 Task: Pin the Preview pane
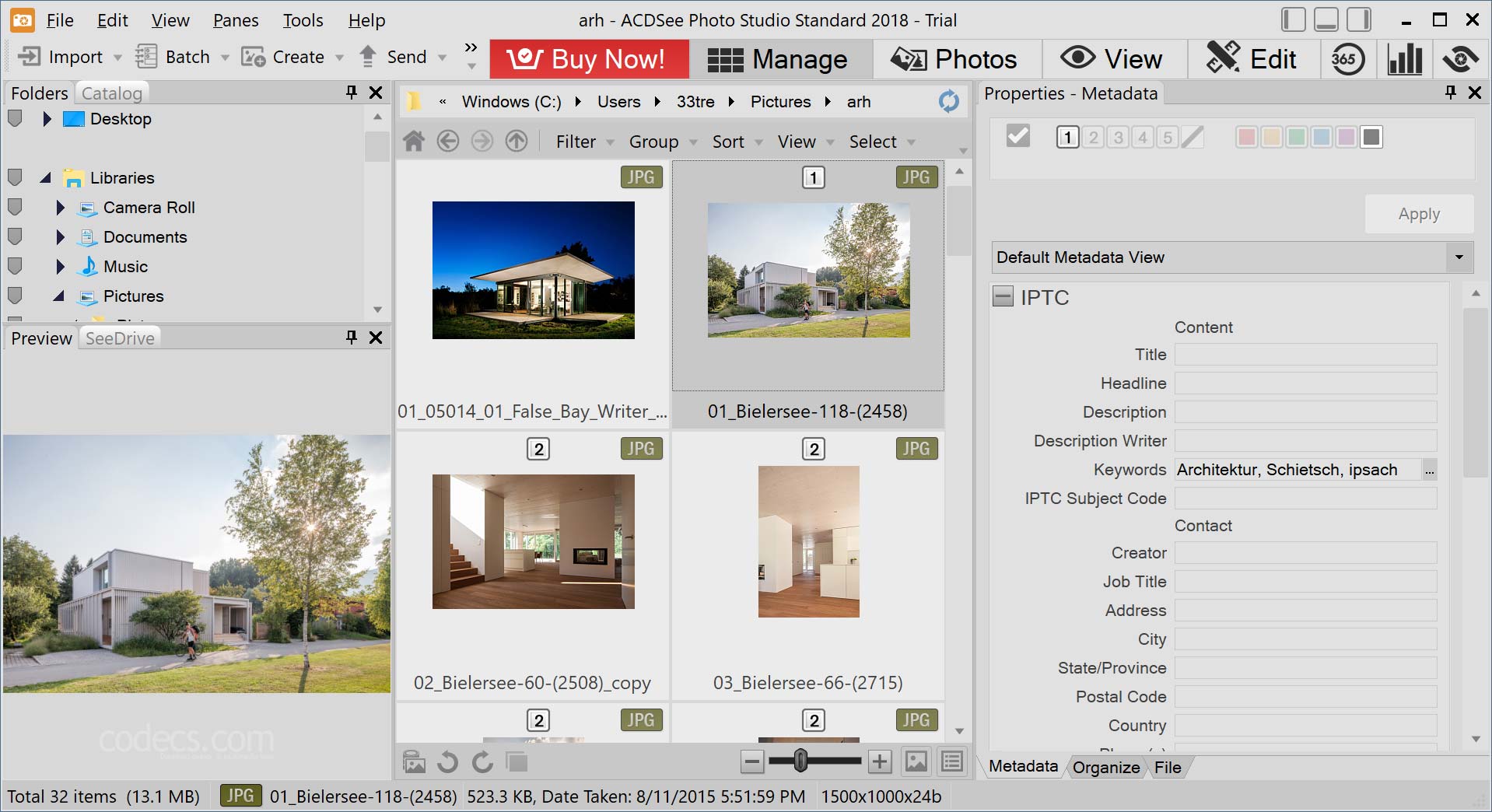352,337
